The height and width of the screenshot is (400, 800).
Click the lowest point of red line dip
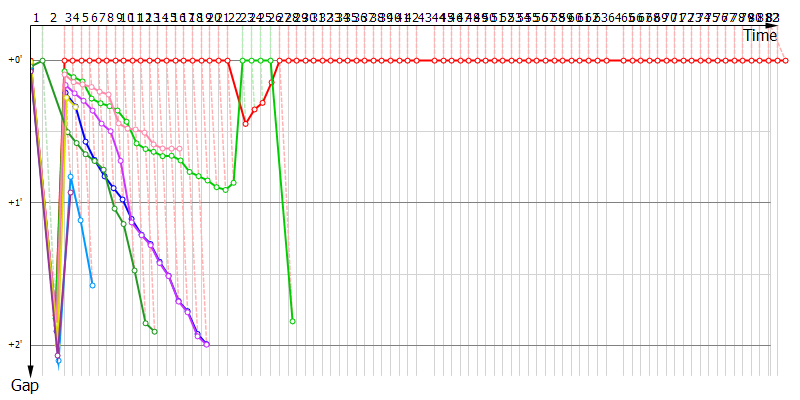pos(246,122)
